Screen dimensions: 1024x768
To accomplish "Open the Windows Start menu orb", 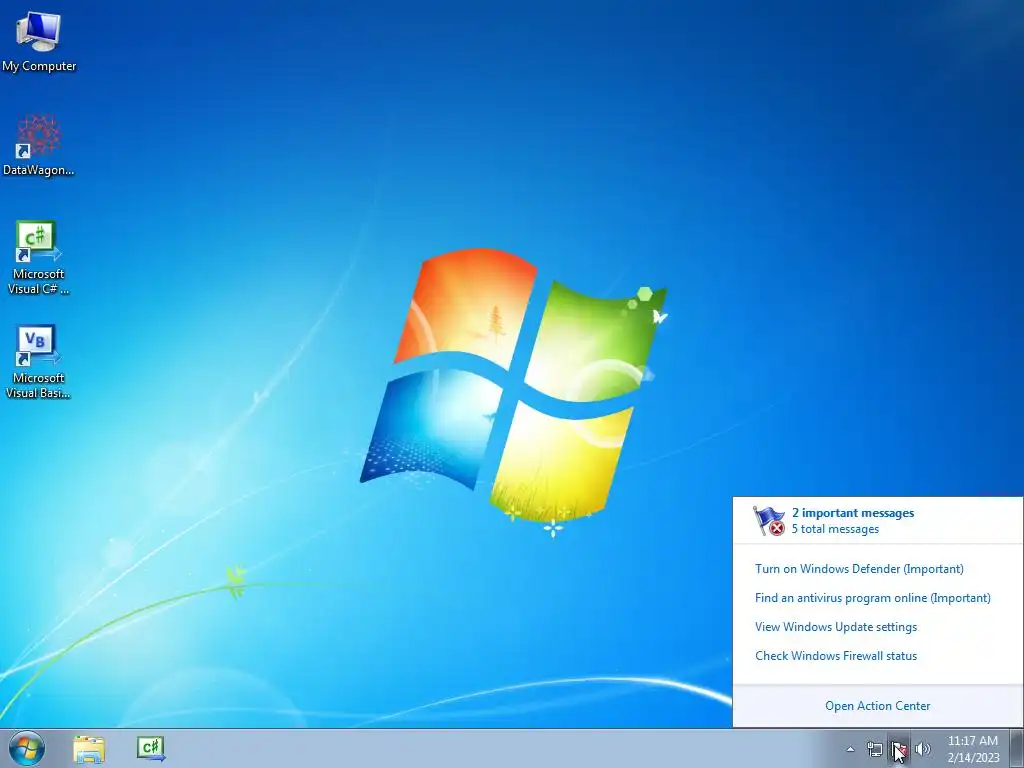I will click(27, 748).
